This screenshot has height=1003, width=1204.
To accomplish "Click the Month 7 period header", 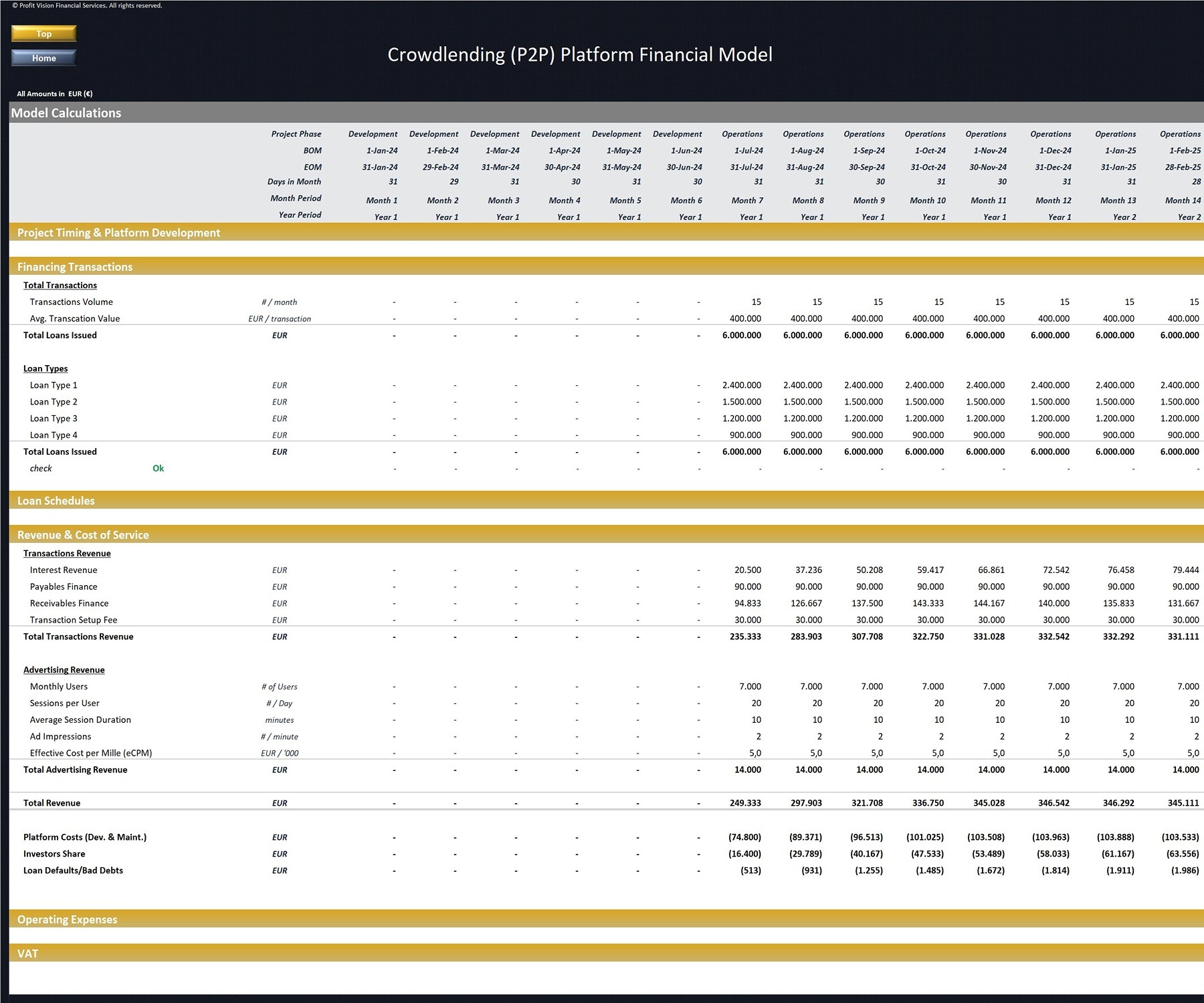I will pos(747,201).
